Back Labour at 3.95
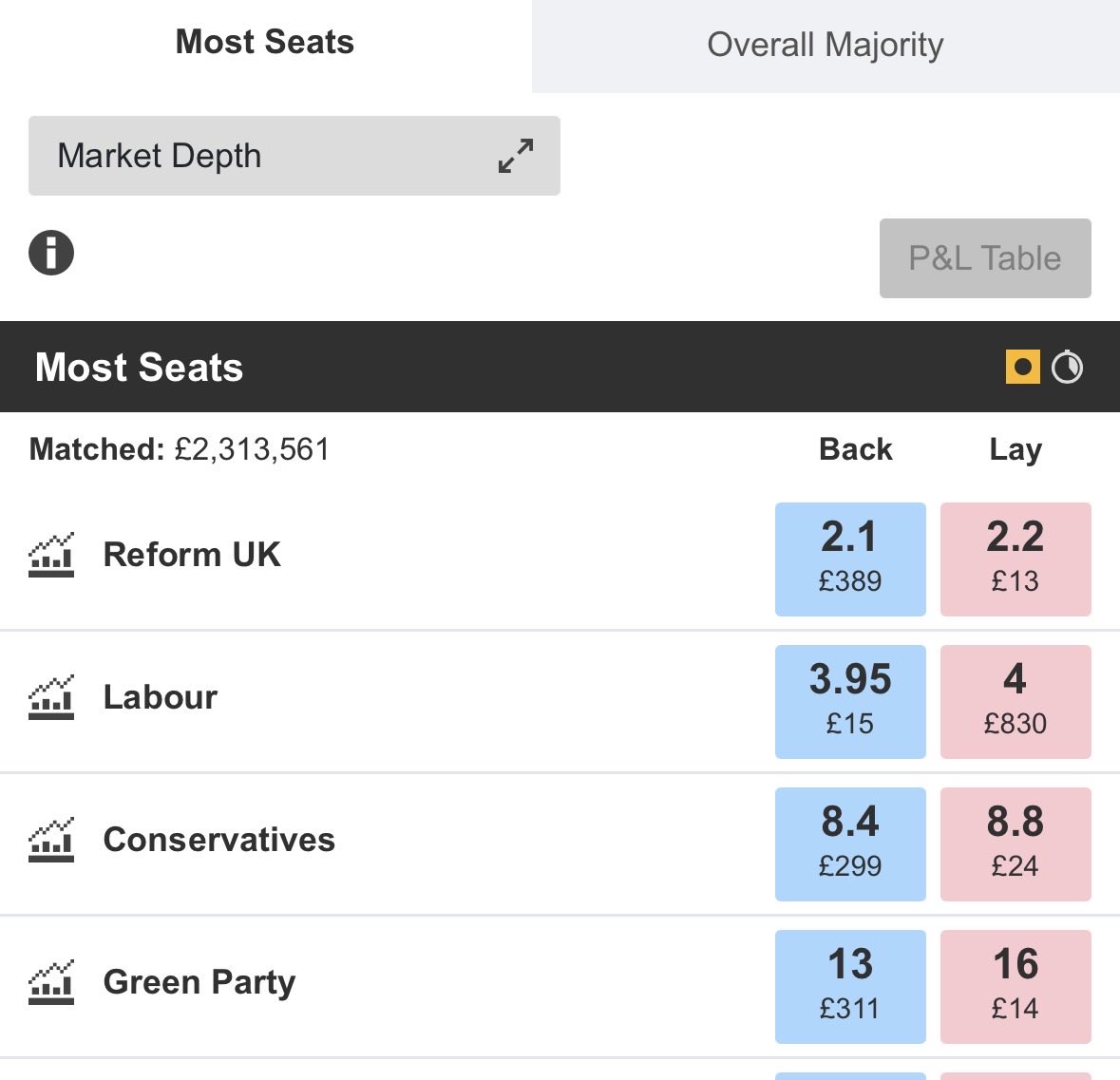This screenshot has height=1080, width=1120. tap(850, 702)
